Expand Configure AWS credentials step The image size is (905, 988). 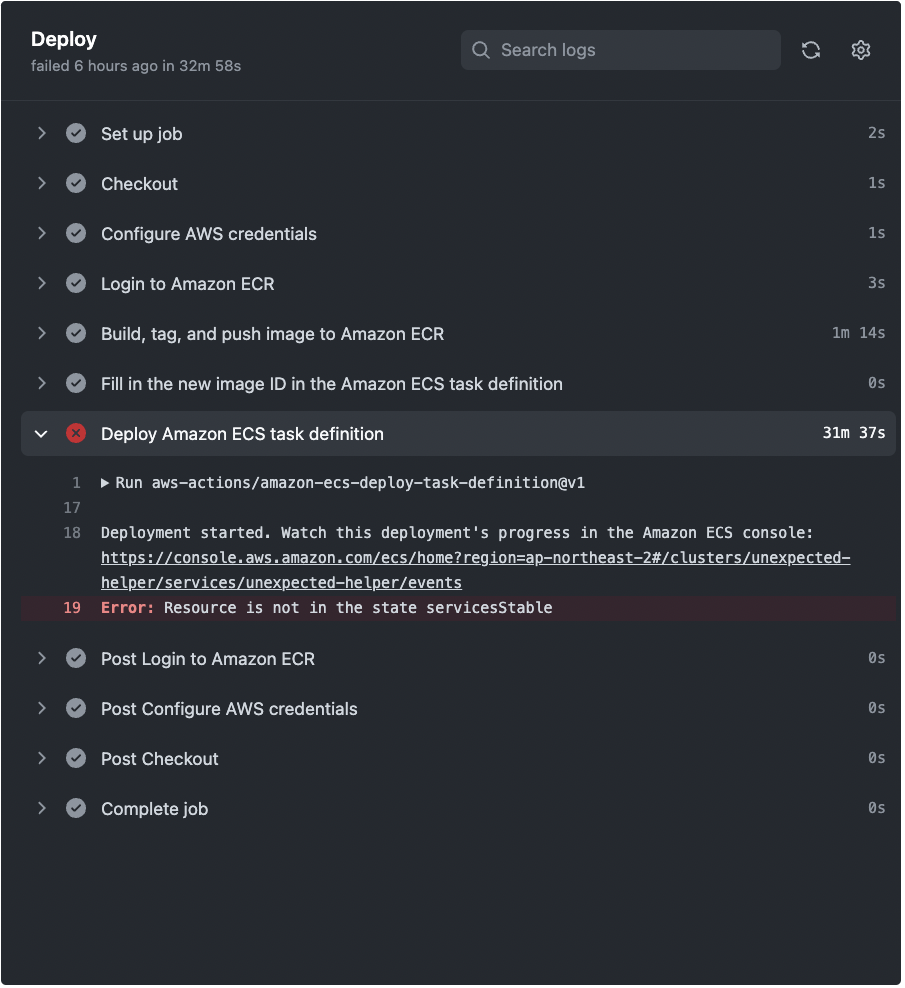click(x=42, y=234)
